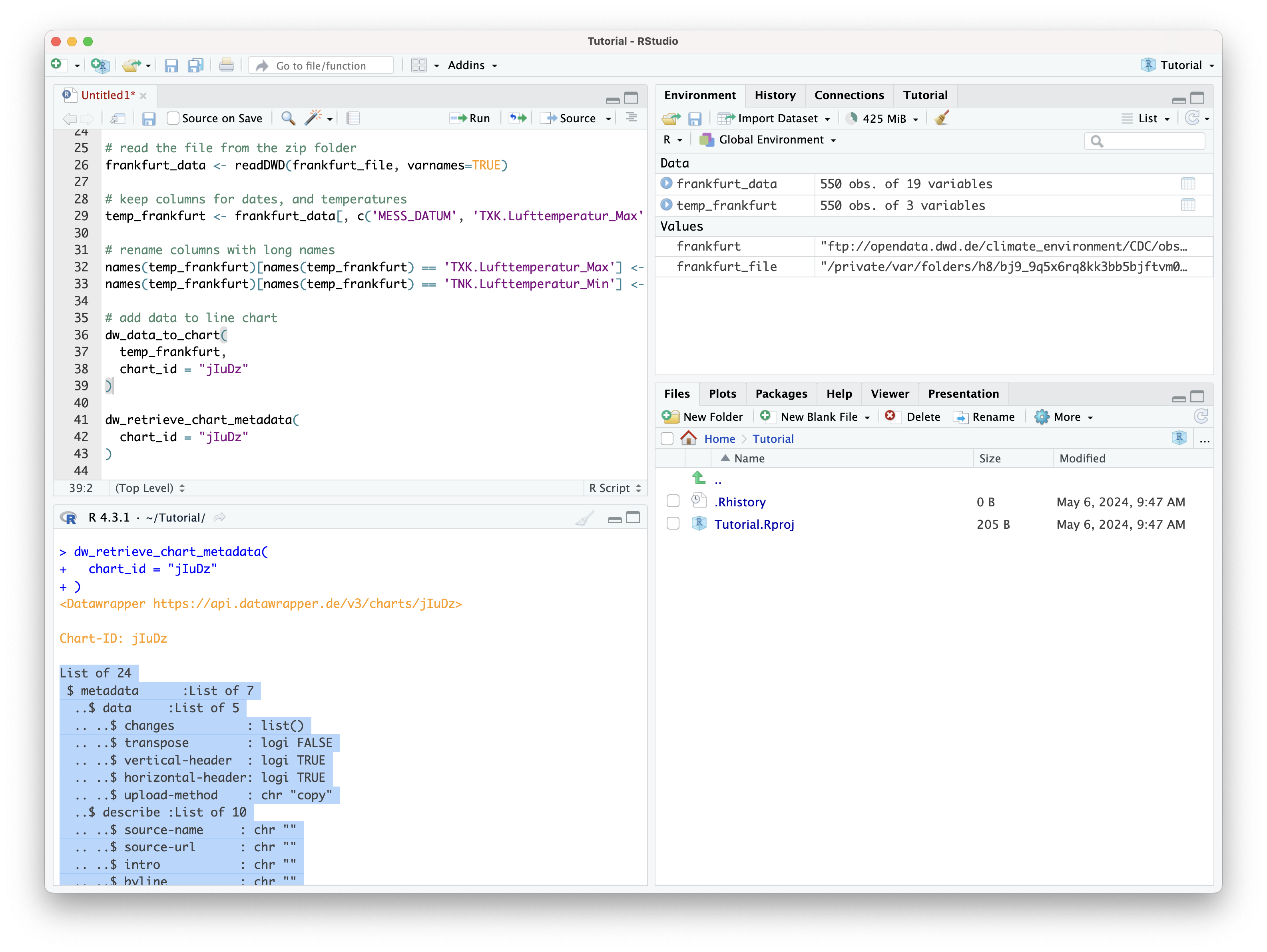Screen dimensions: 1267x952
Task: Click the code tools magic wand icon
Action: click(x=313, y=118)
